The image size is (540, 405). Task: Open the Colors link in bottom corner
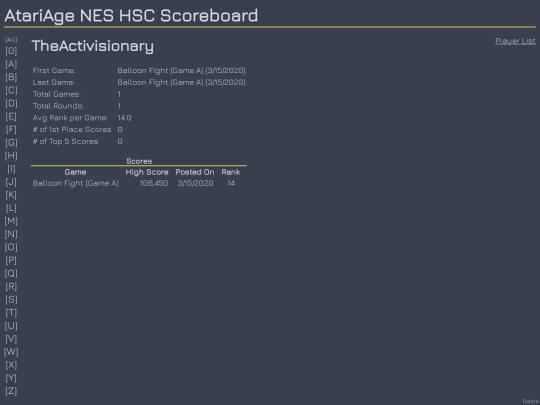530,402
